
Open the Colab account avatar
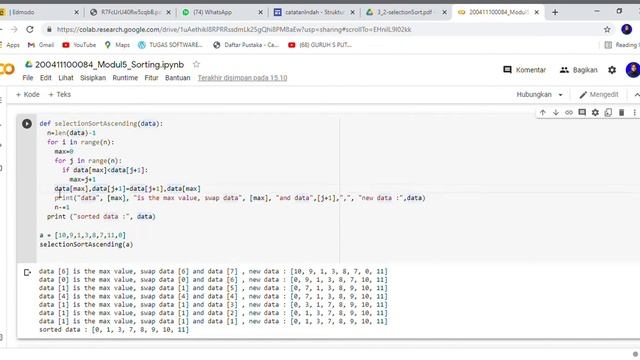pyautogui.click(x=633, y=70)
